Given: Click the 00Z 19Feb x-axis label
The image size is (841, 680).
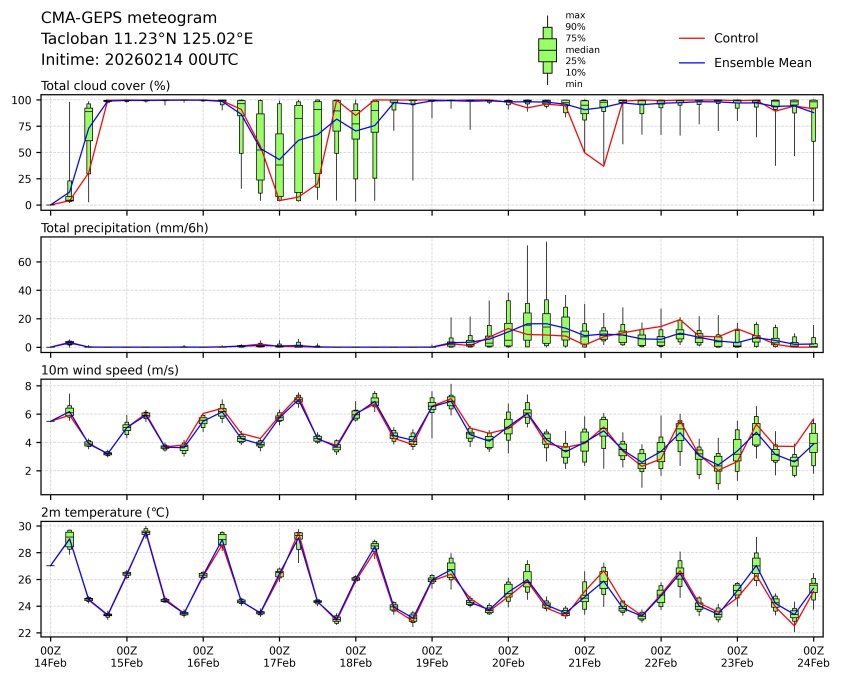Looking at the screenshot, I should [x=432, y=655].
